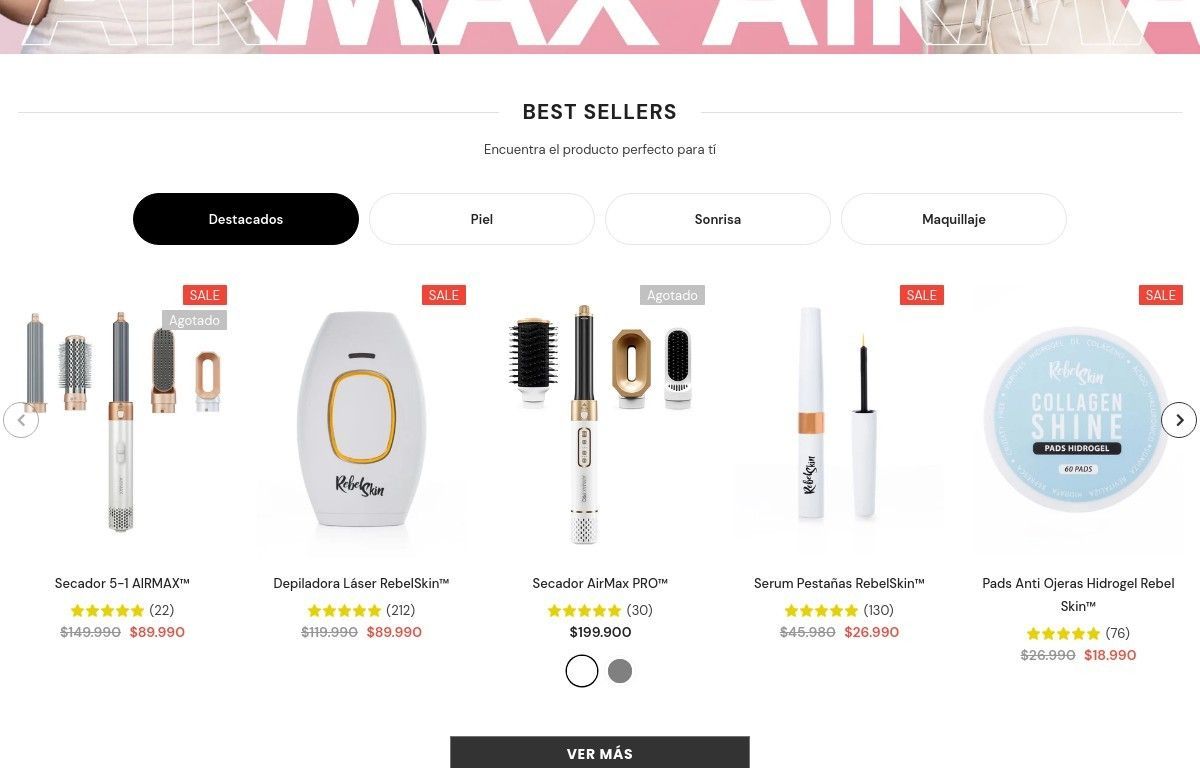Open Serum Pestañas product image
Viewport: 1200px width, 768px height.
839,420
